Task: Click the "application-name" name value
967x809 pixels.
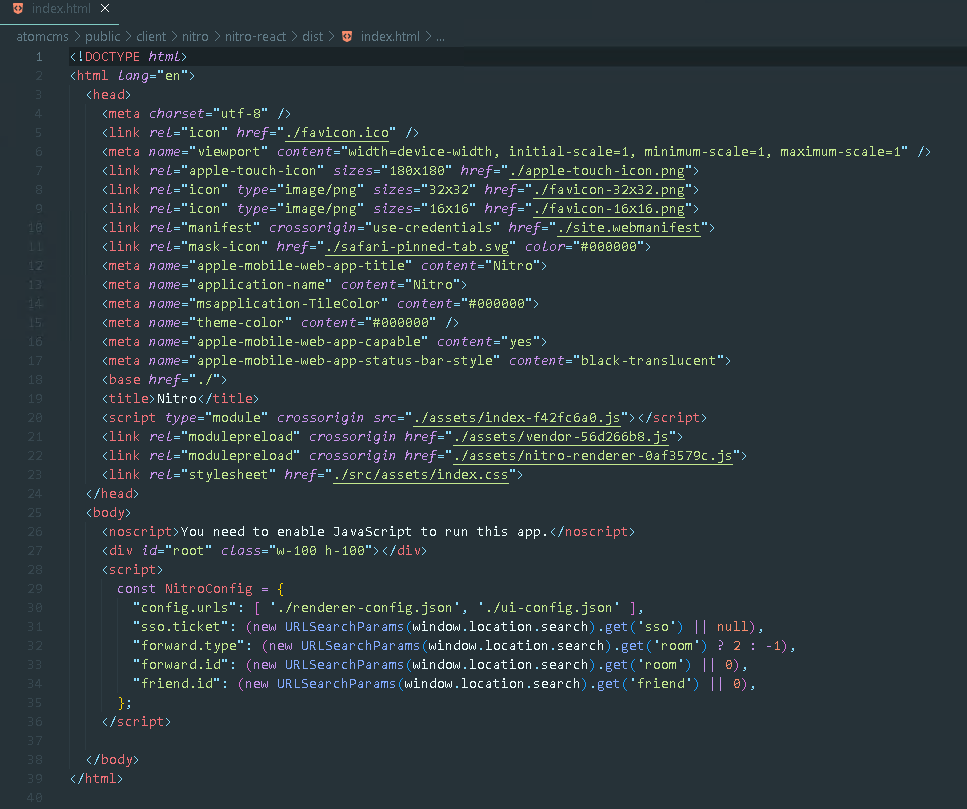Action: pos(261,285)
